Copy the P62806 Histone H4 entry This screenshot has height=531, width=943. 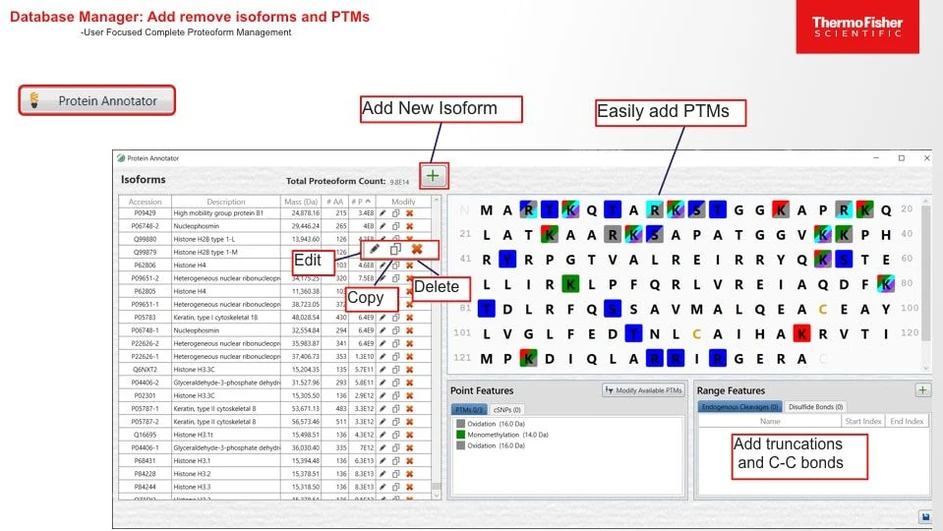[396, 265]
